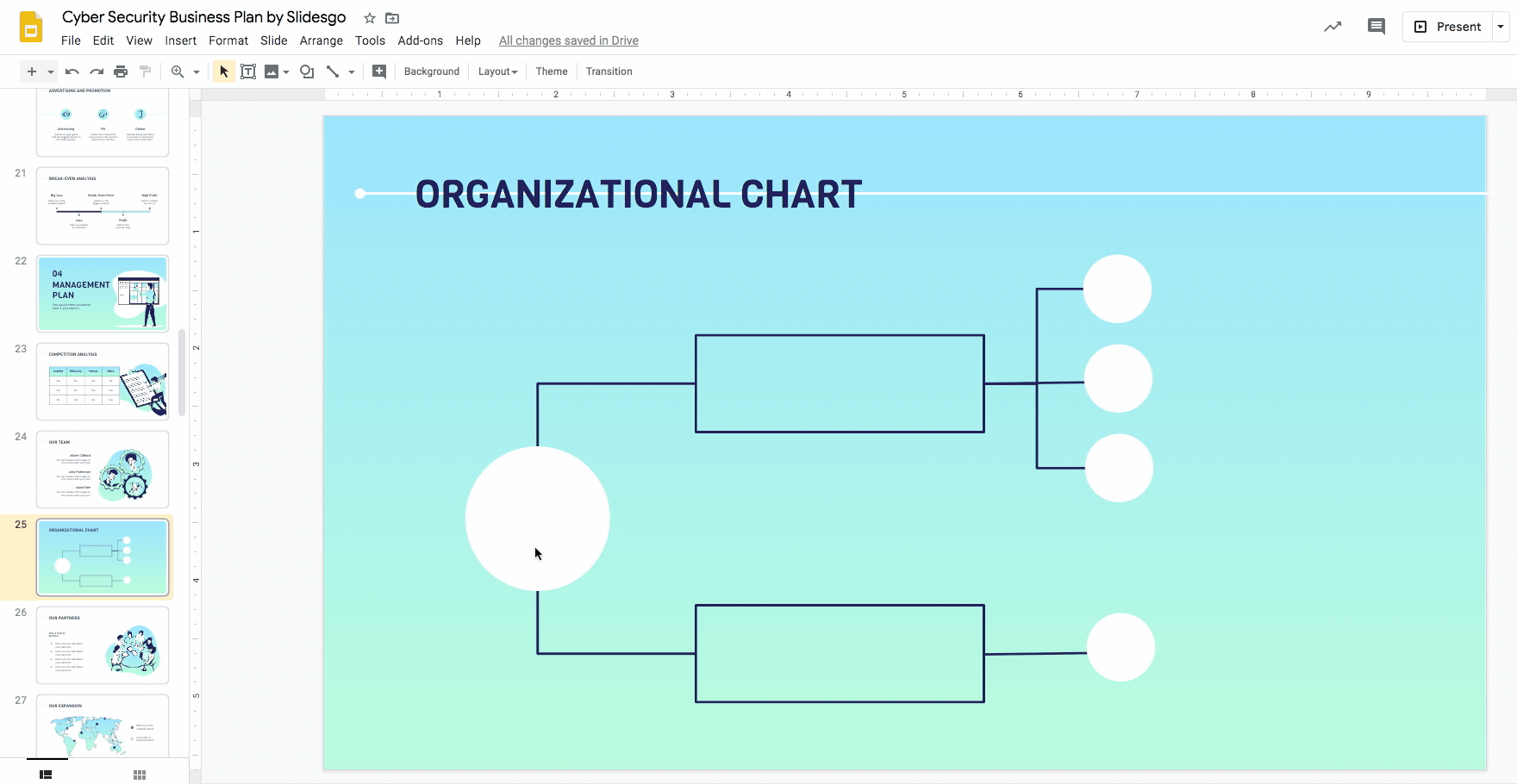Expand the new slide dropdown arrow
Screen dimensions: 1517x784
coord(49,72)
